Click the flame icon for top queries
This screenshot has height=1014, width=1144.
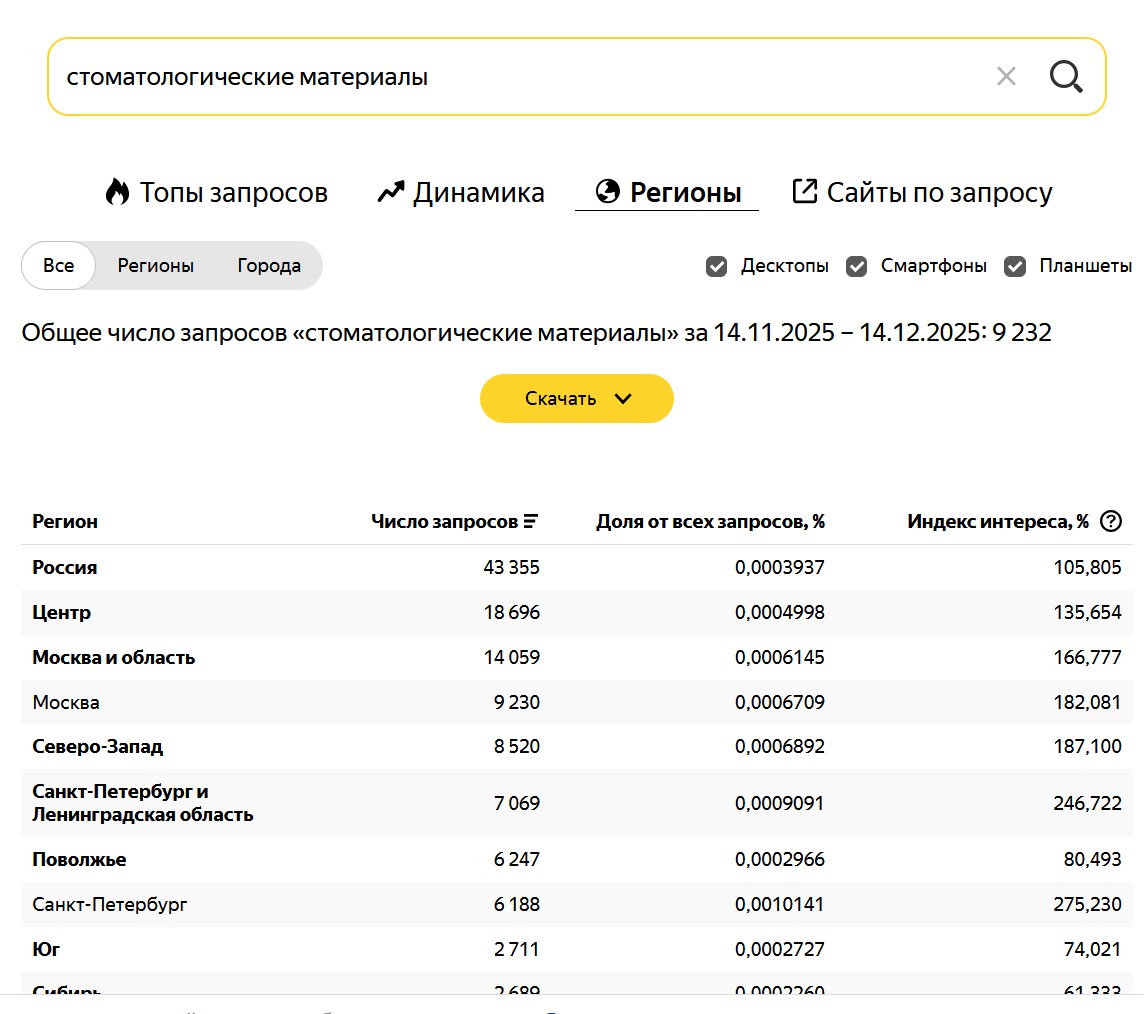pos(117,192)
